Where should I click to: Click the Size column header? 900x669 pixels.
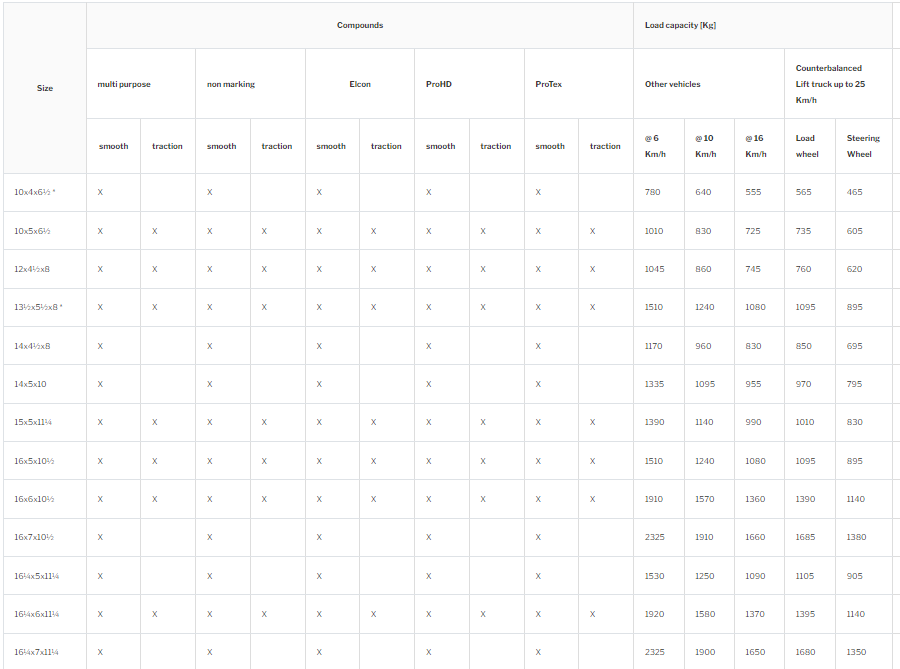pyautogui.click(x=45, y=88)
